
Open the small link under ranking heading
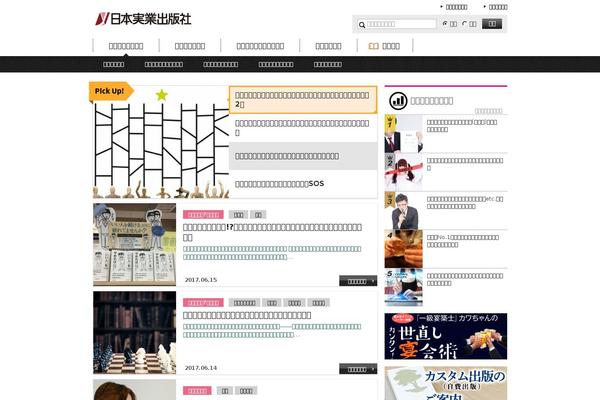click(x=488, y=111)
